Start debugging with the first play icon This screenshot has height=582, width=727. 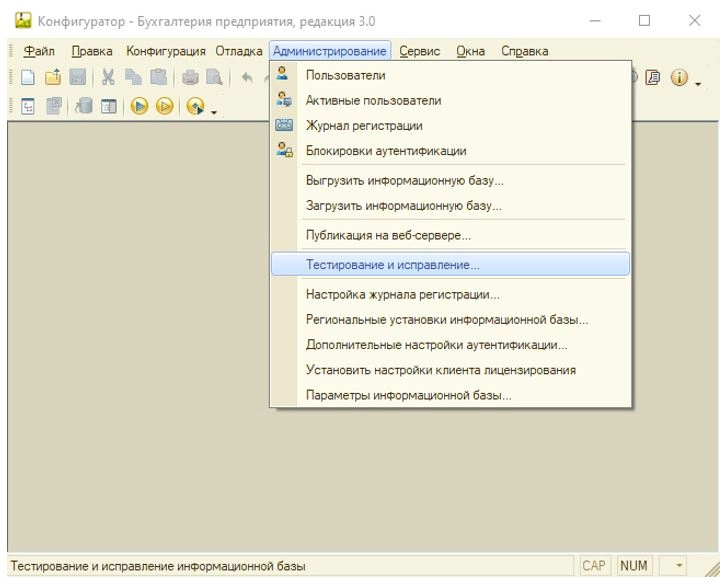coord(139,106)
